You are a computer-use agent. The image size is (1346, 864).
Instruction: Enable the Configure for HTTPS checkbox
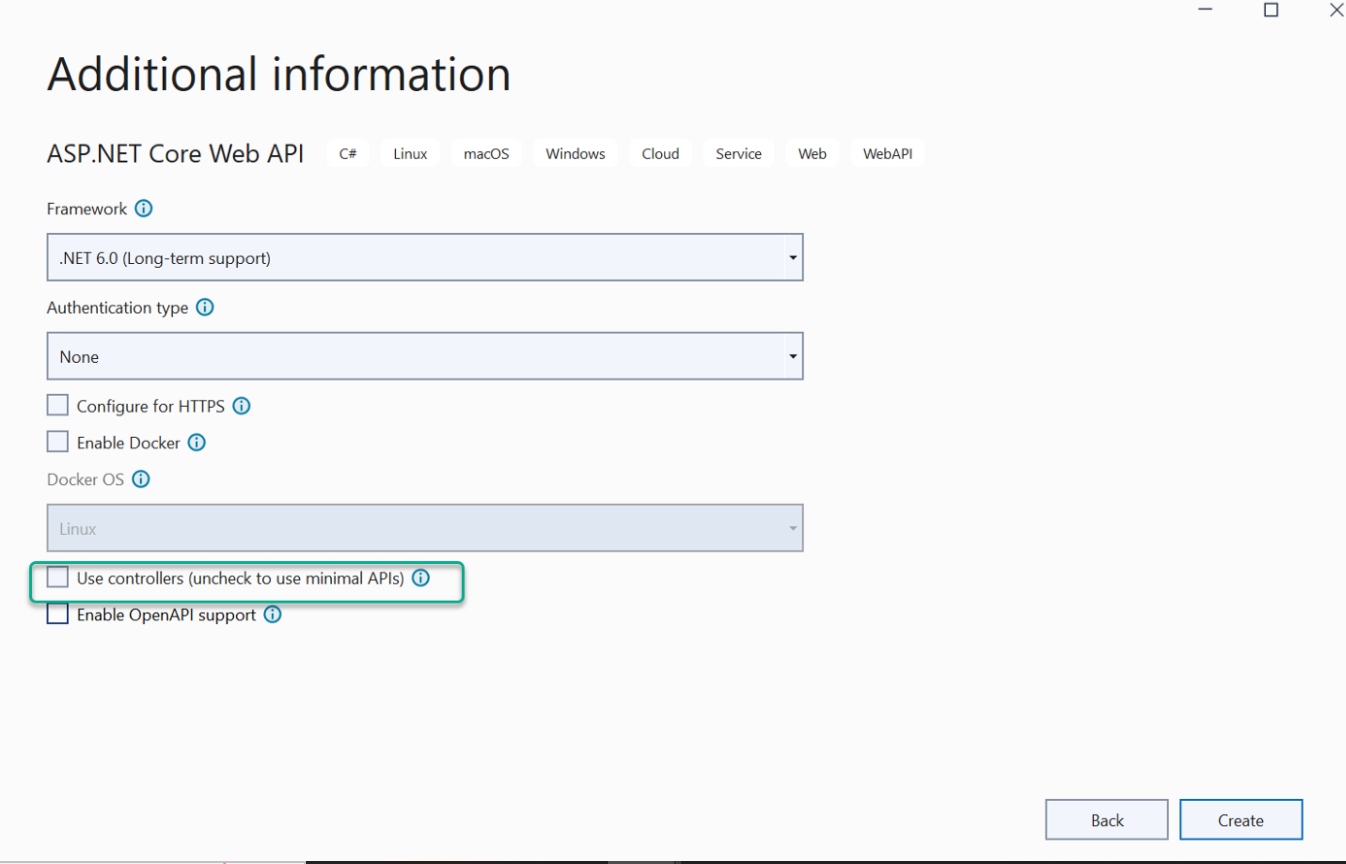pos(58,406)
